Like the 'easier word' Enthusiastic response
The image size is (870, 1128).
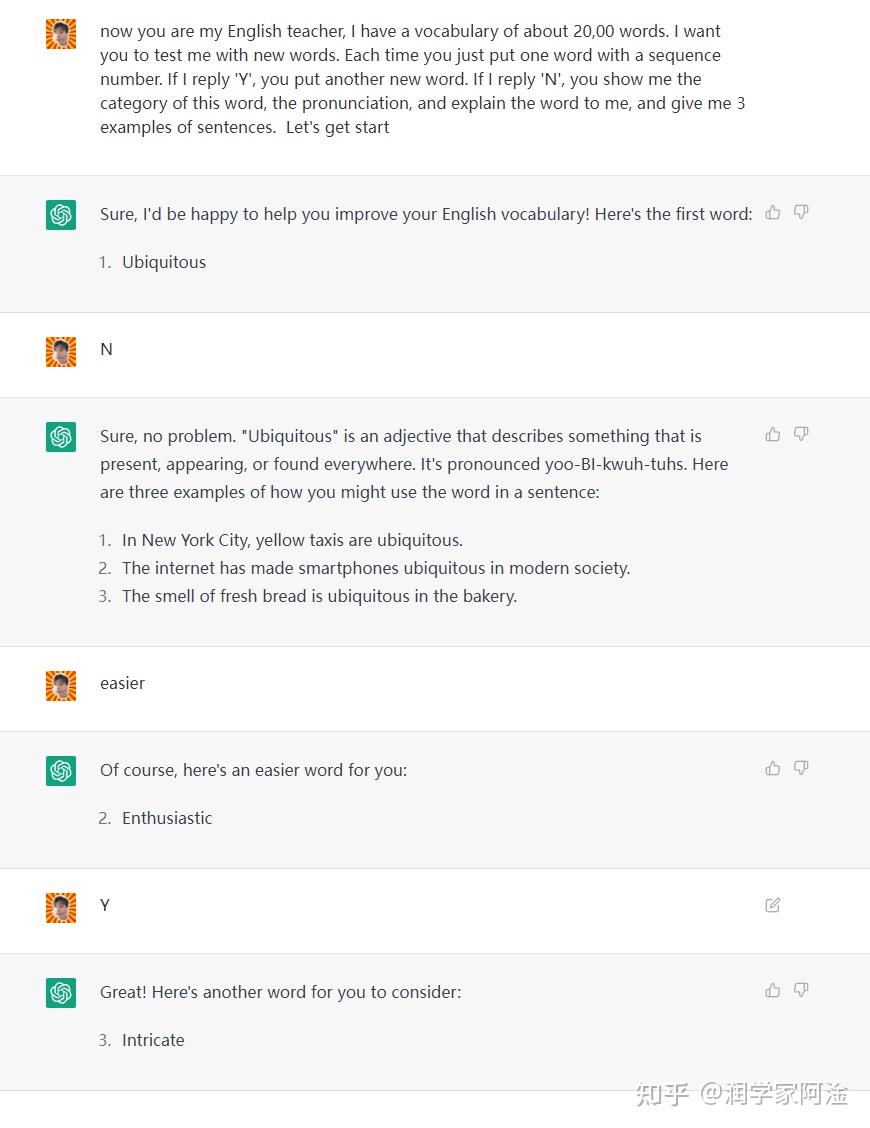[773, 768]
